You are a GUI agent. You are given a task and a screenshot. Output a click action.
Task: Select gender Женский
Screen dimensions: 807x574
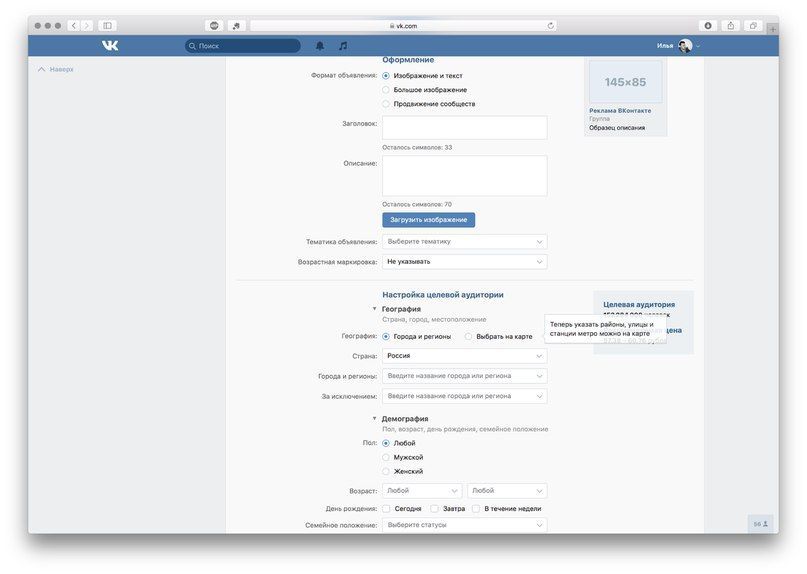click(x=386, y=471)
